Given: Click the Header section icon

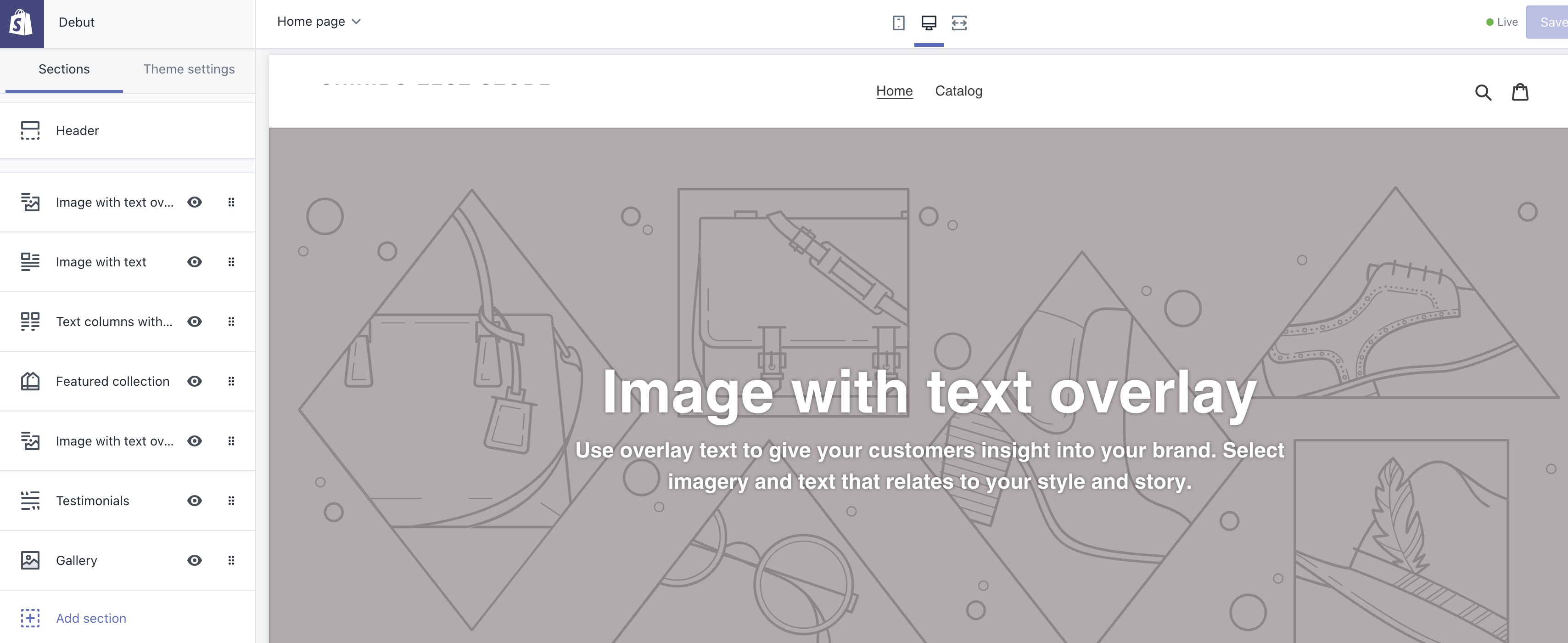Looking at the screenshot, I should tap(30, 130).
